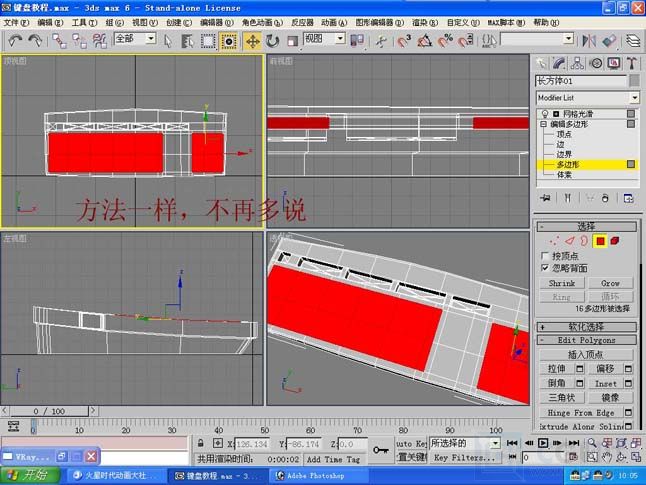Toggle the 置关键 set key mode button
Image resolution: width=646 pixels, height=485 pixels.
[411, 457]
